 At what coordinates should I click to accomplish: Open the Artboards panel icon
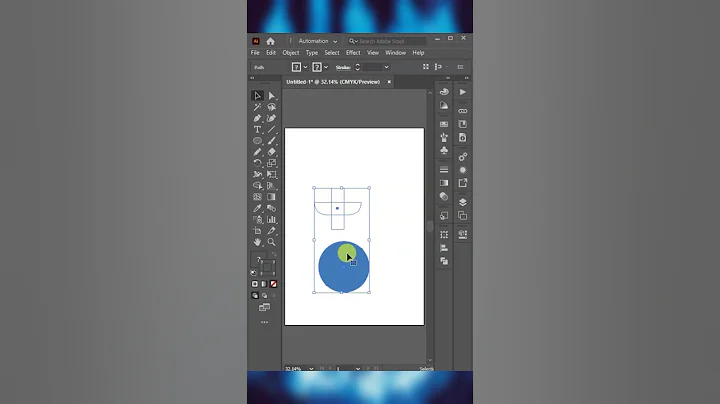(x=462, y=216)
